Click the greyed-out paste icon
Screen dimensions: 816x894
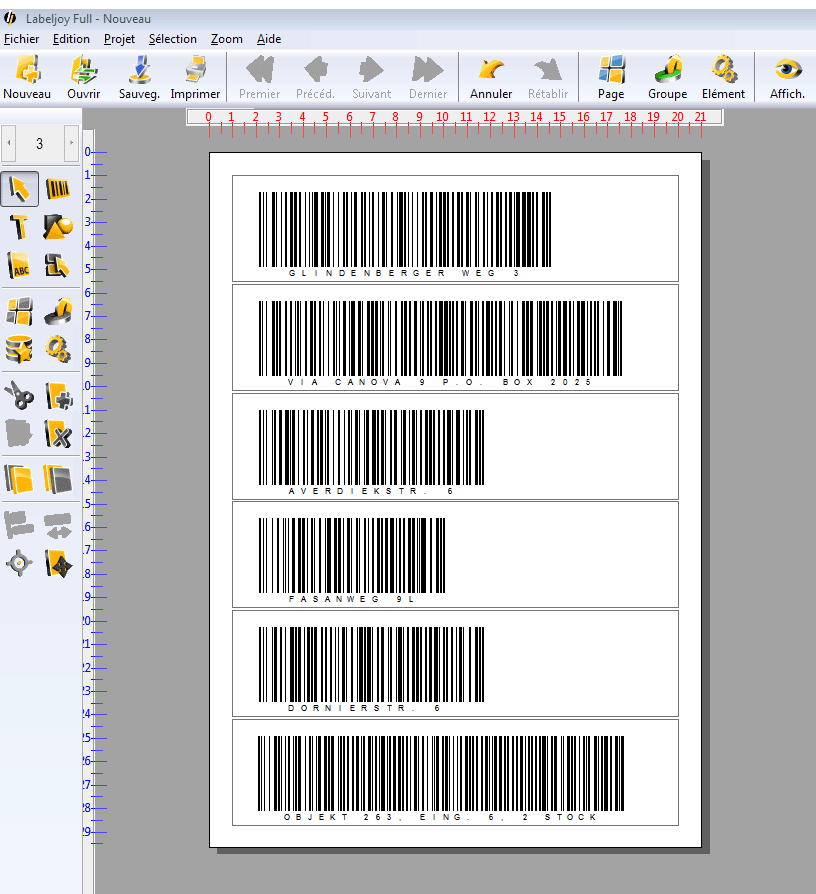[x=20, y=434]
